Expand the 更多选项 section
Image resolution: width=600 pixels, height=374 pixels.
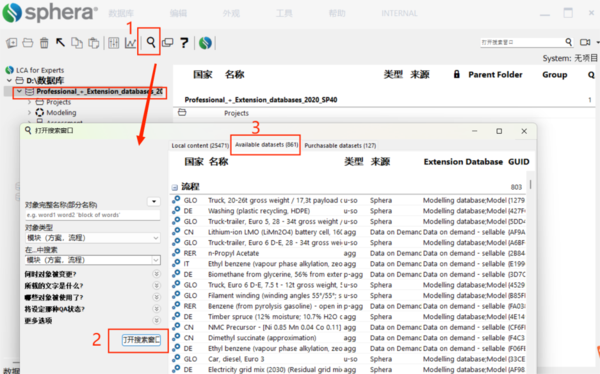[x=156, y=320]
